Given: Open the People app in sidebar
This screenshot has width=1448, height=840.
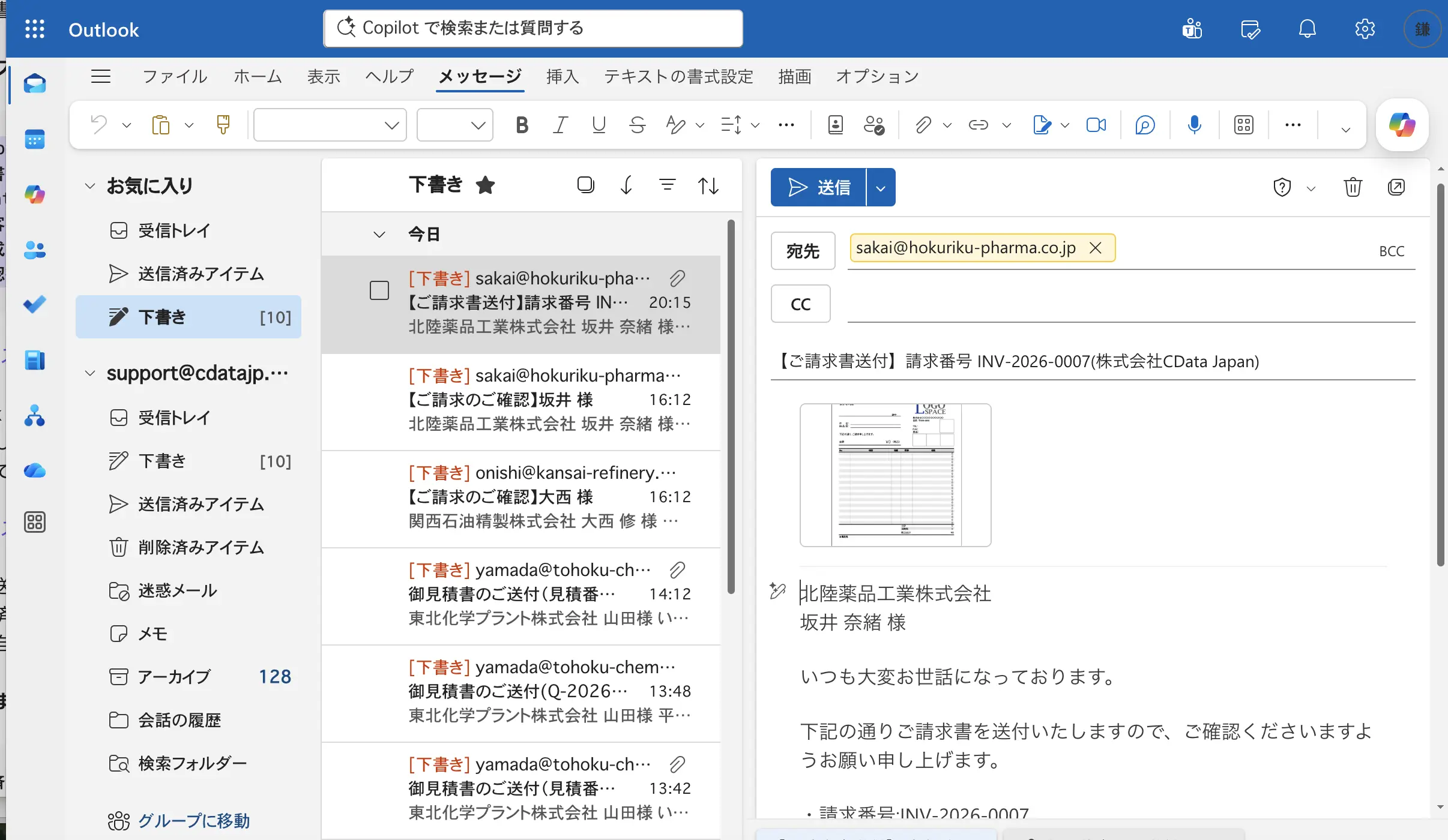Looking at the screenshot, I should [34, 250].
